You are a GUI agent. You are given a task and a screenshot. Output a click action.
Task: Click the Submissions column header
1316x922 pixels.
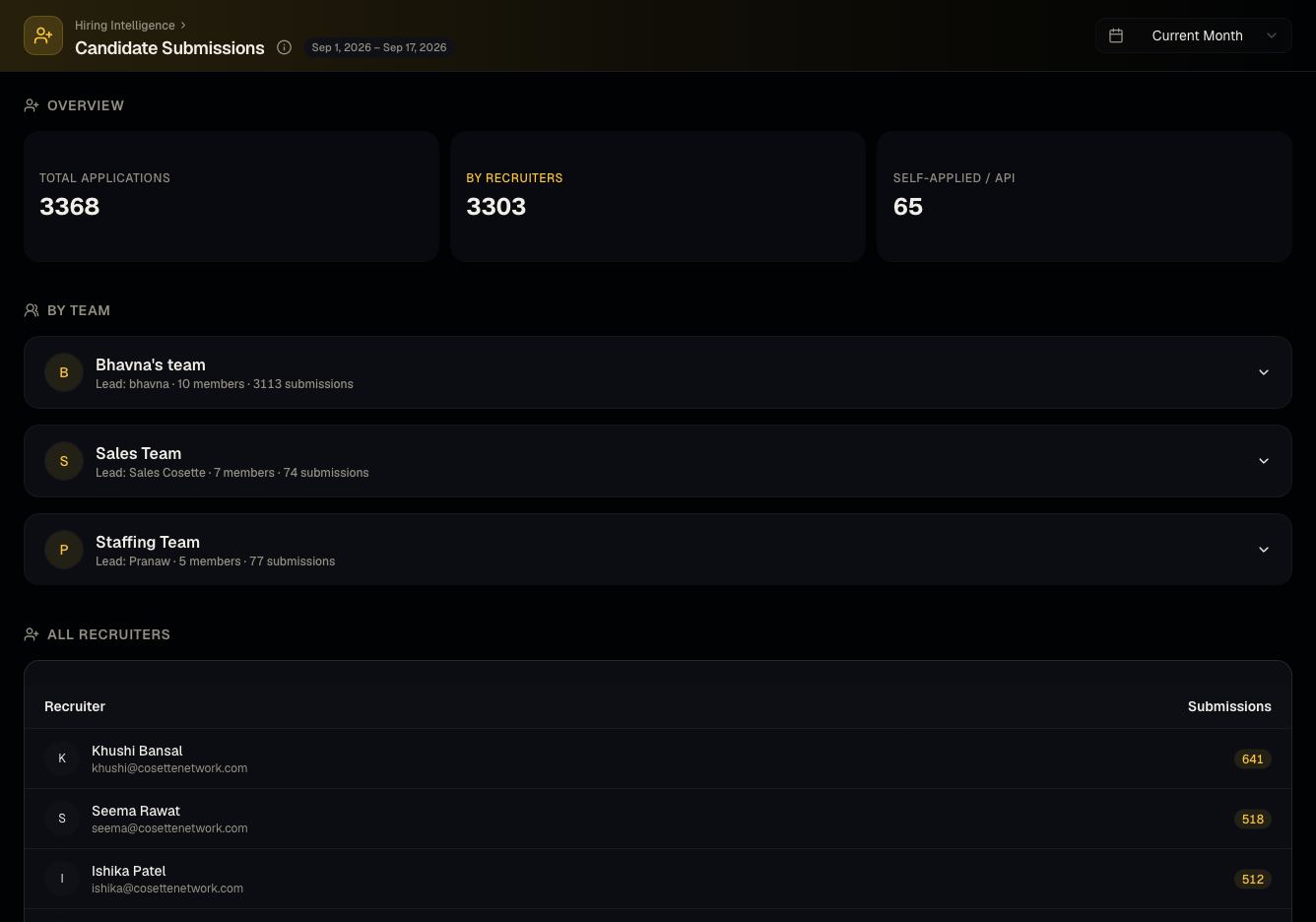(x=1229, y=706)
